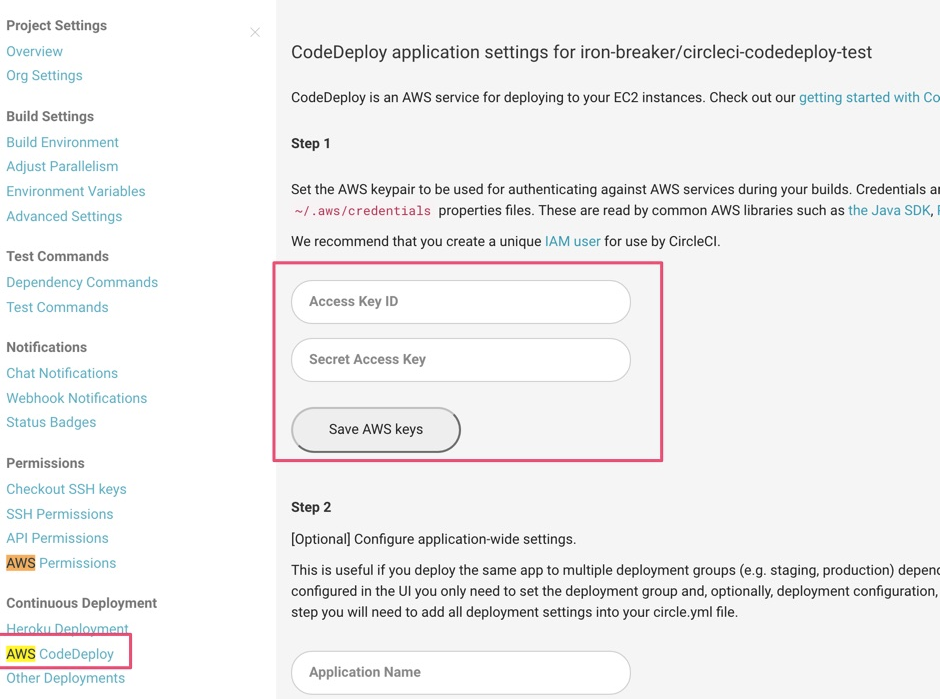Click the Save AWS keys button
The width and height of the screenshot is (946, 699).
pyautogui.click(x=375, y=429)
